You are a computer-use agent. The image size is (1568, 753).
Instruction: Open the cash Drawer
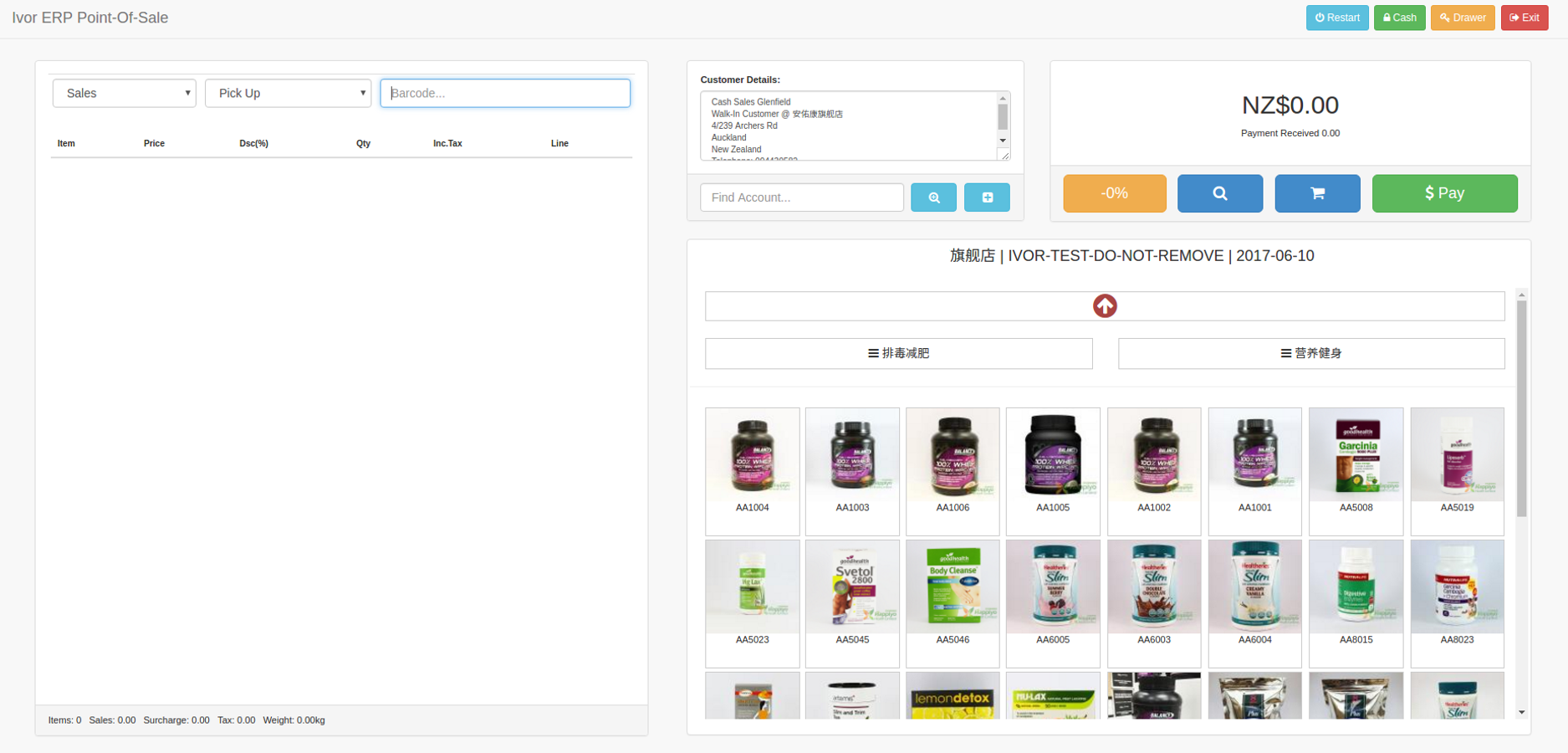pyautogui.click(x=1462, y=18)
